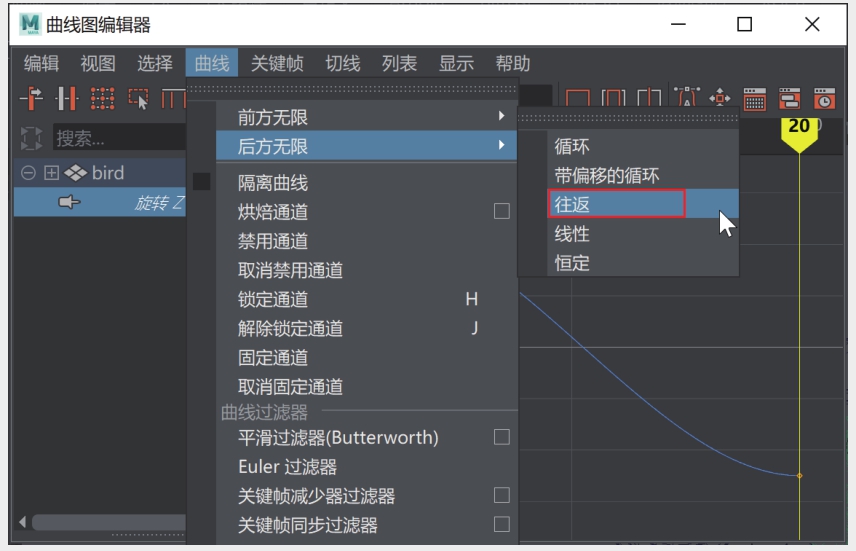Click the dotted-handle icon with letter A
The image size is (856, 551).
pos(687,97)
